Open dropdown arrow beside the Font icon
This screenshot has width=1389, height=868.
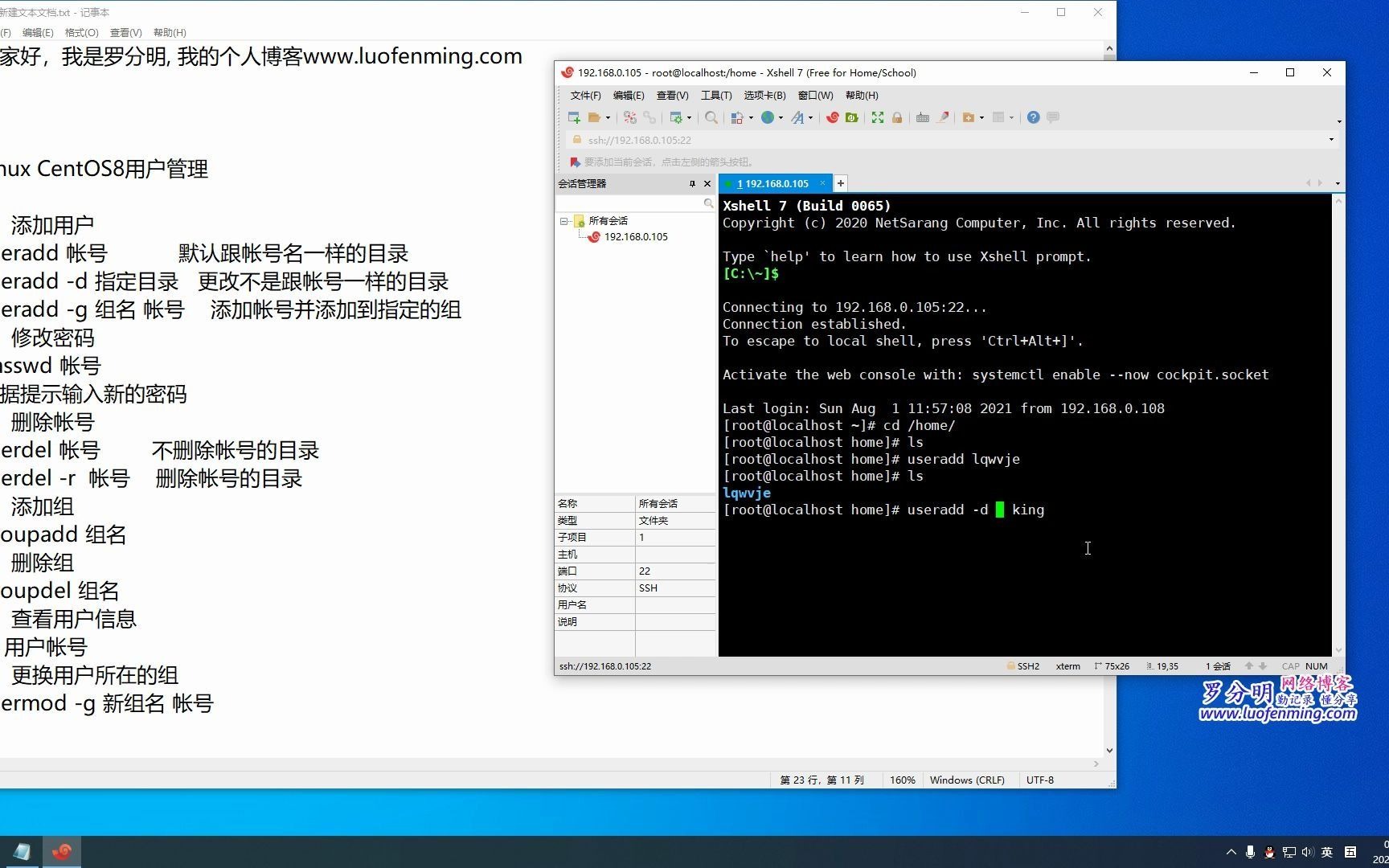click(x=810, y=118)
